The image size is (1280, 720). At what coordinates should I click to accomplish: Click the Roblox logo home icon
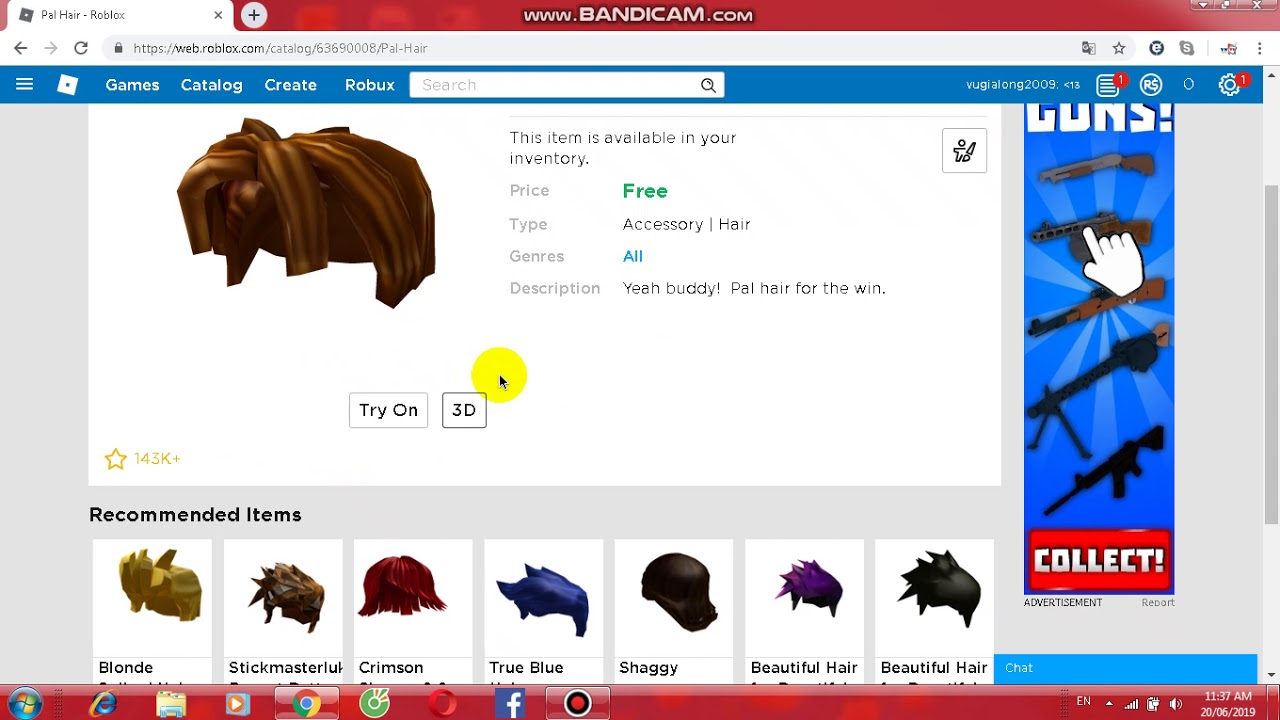pyautogui.click(x=67, y=85)
